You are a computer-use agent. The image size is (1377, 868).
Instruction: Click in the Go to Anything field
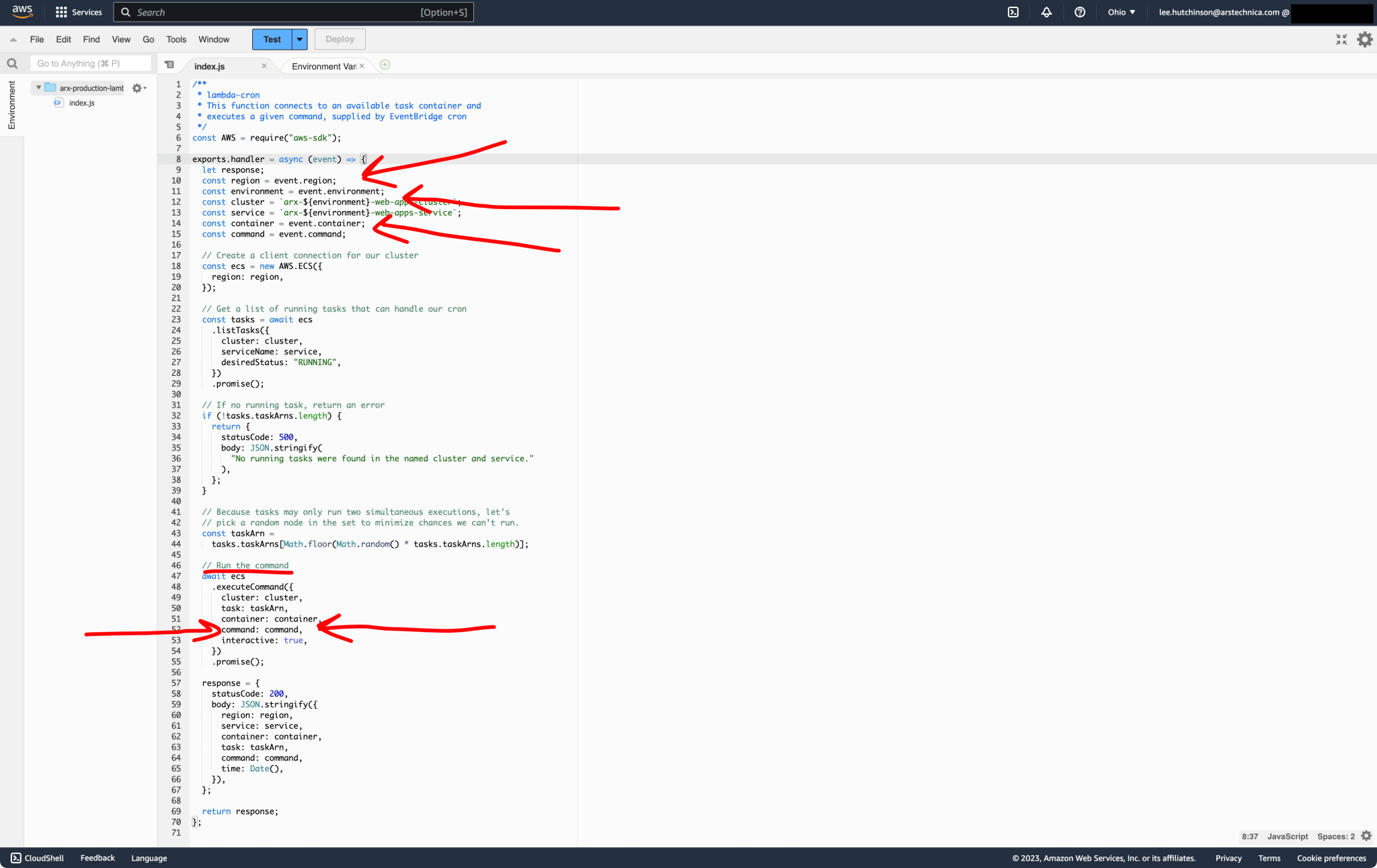click(x=91, y=63)
